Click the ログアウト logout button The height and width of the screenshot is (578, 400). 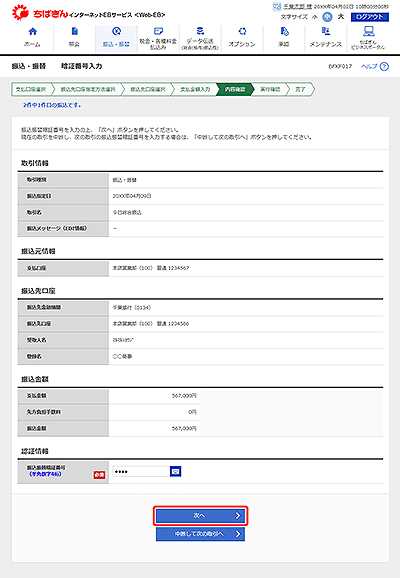(370, 17)
